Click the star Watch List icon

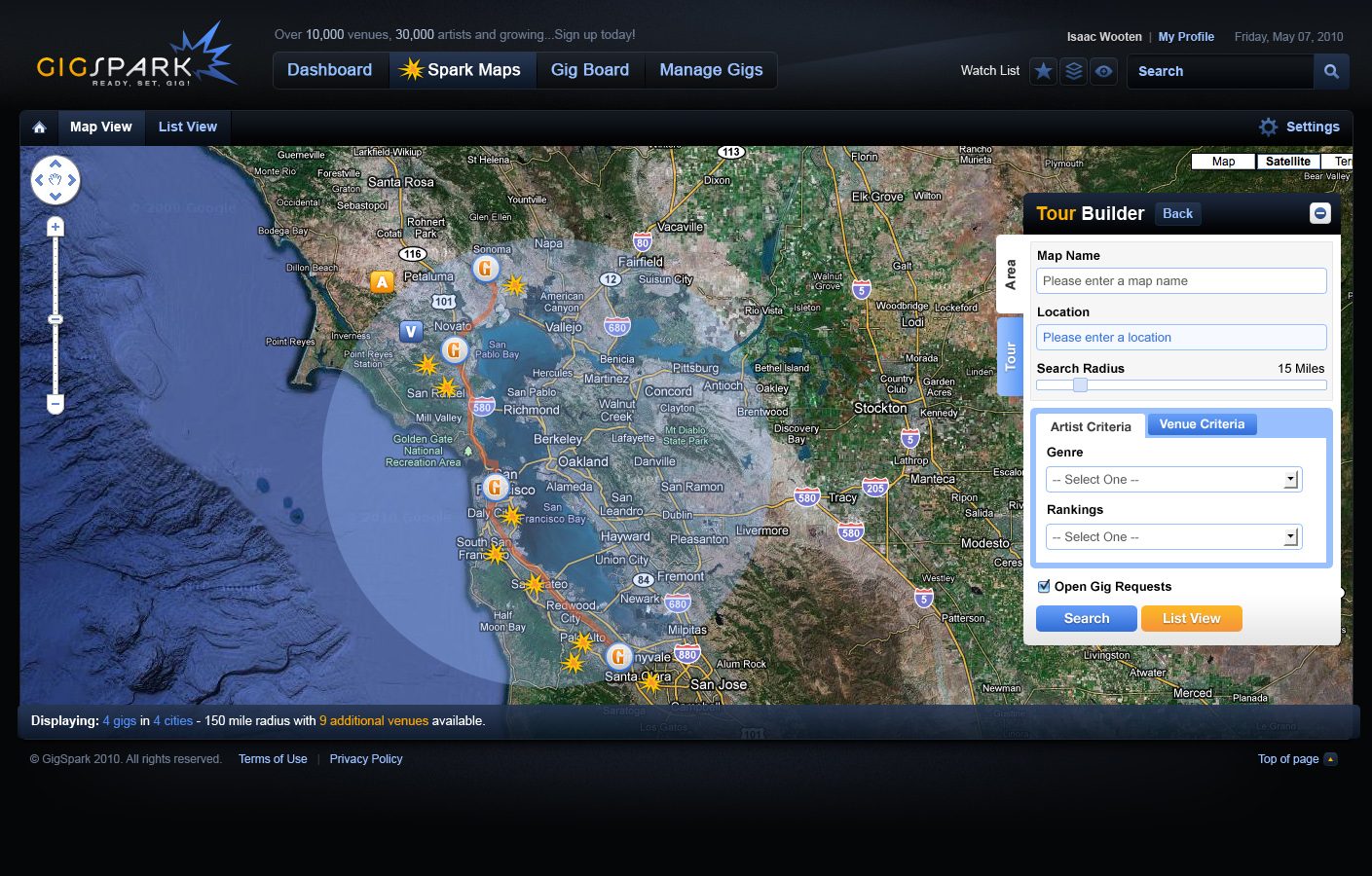click(x=1043, y=71)
